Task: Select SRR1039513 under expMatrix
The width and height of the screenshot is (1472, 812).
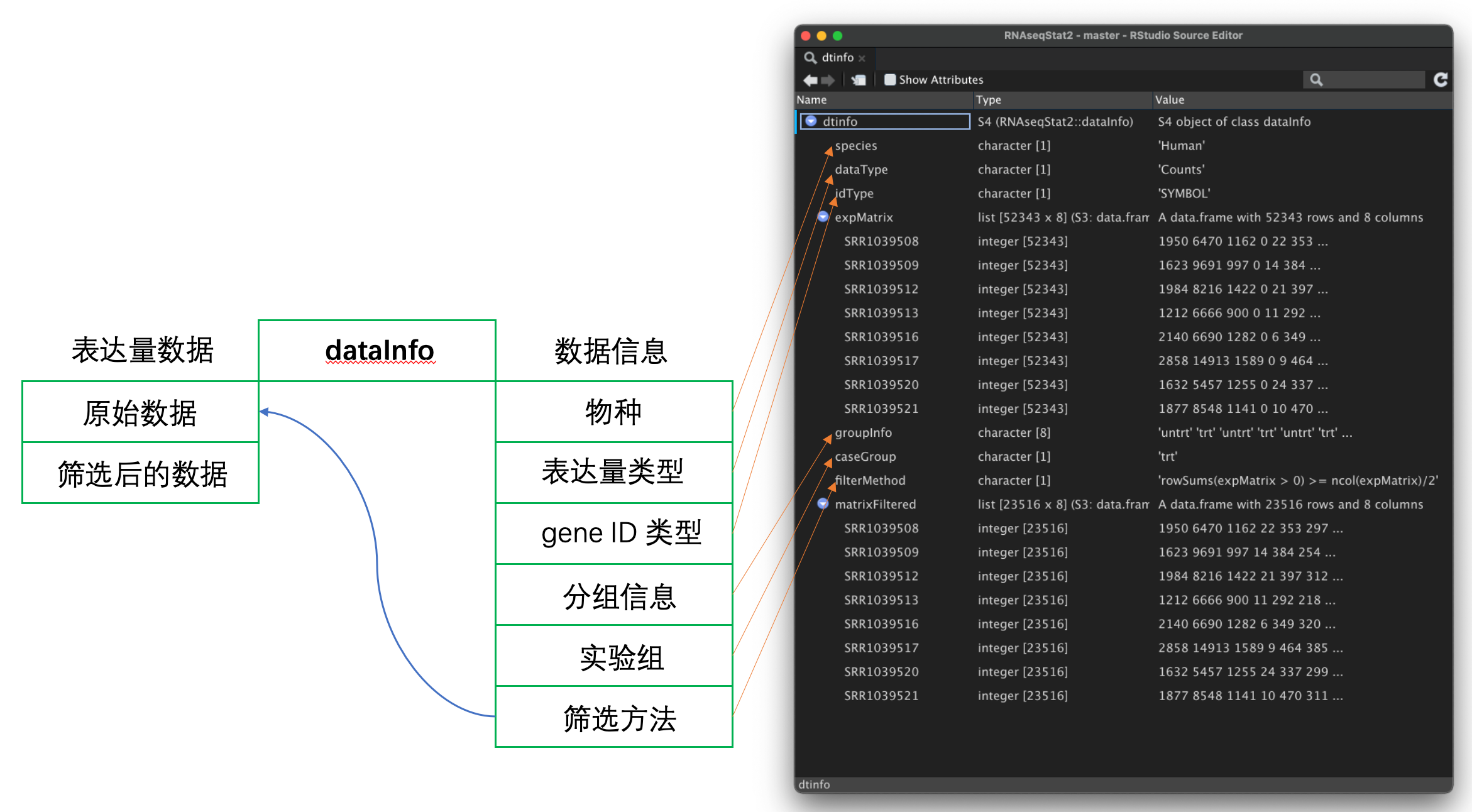Action: point(881,312)
